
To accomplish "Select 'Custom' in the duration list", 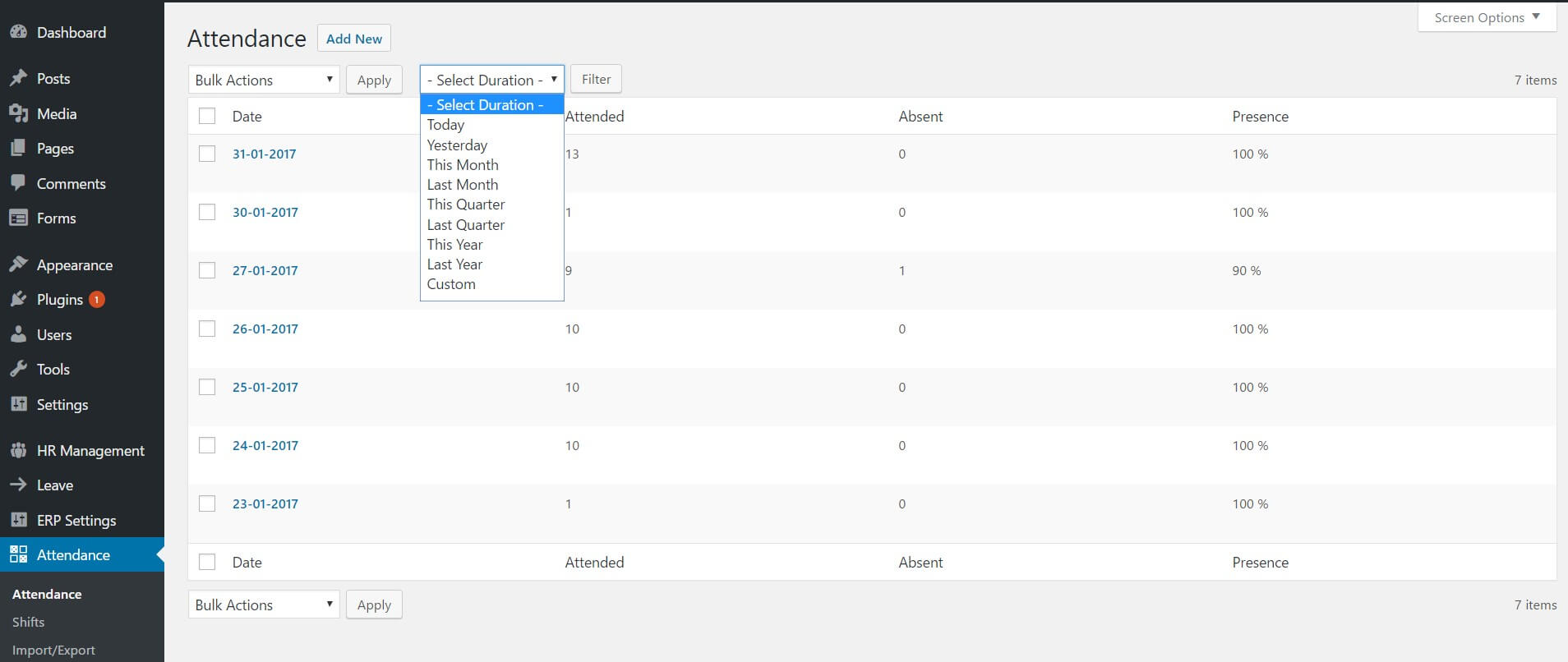I will (451, 284).
